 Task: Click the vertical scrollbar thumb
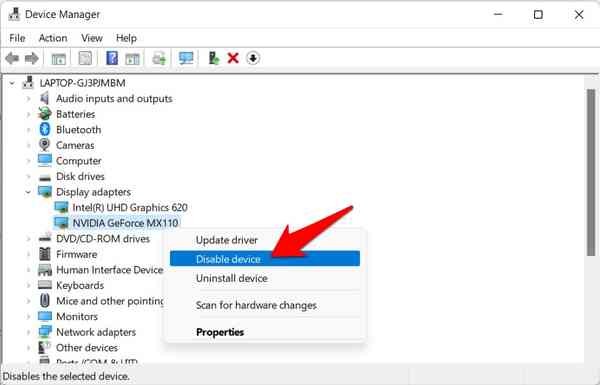(591, 172)
